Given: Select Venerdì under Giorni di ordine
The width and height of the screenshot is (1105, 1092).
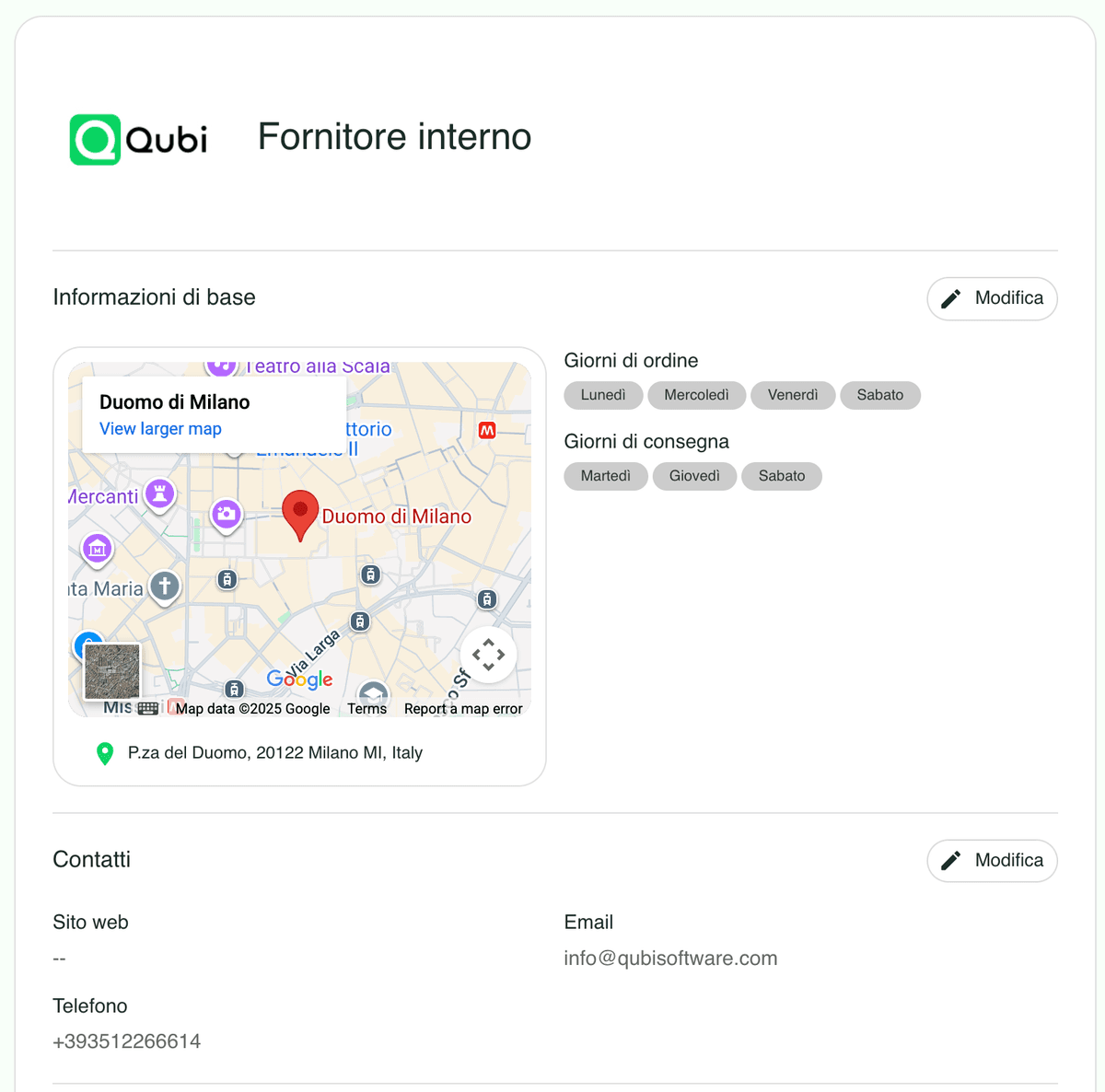Looking at the screenshot, I should pos(793,395).
